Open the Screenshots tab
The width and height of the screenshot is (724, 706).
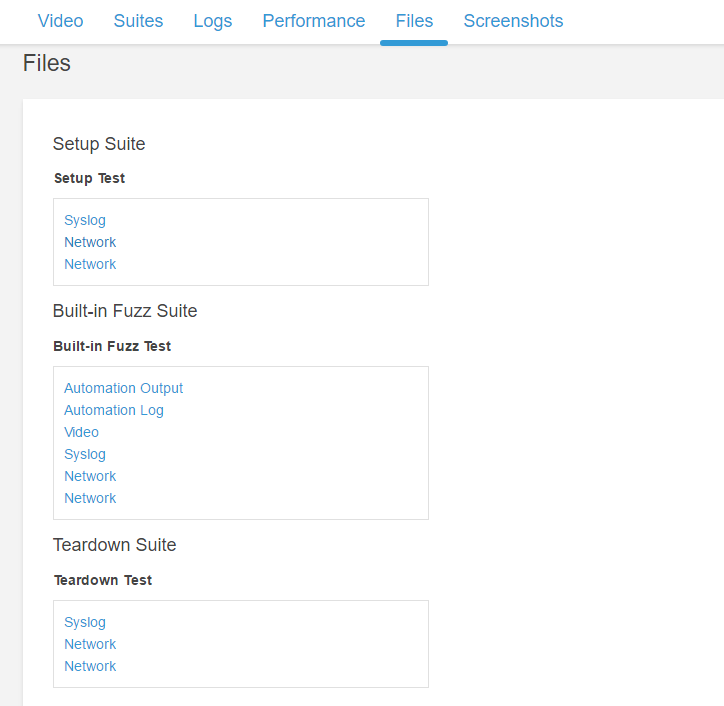pyautogui.click(x=513, y=21)
